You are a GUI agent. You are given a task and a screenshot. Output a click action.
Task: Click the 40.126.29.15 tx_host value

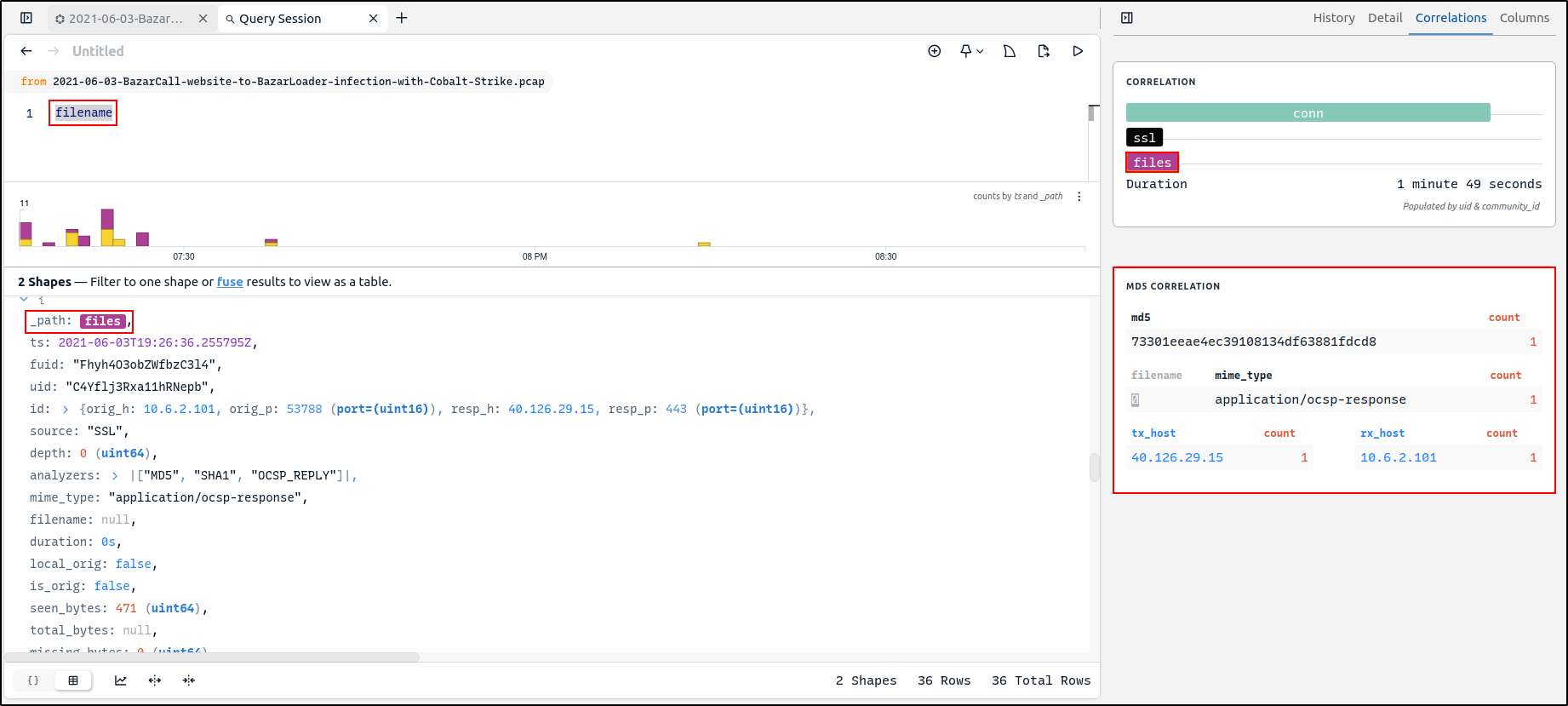[x=1176, y=457]
